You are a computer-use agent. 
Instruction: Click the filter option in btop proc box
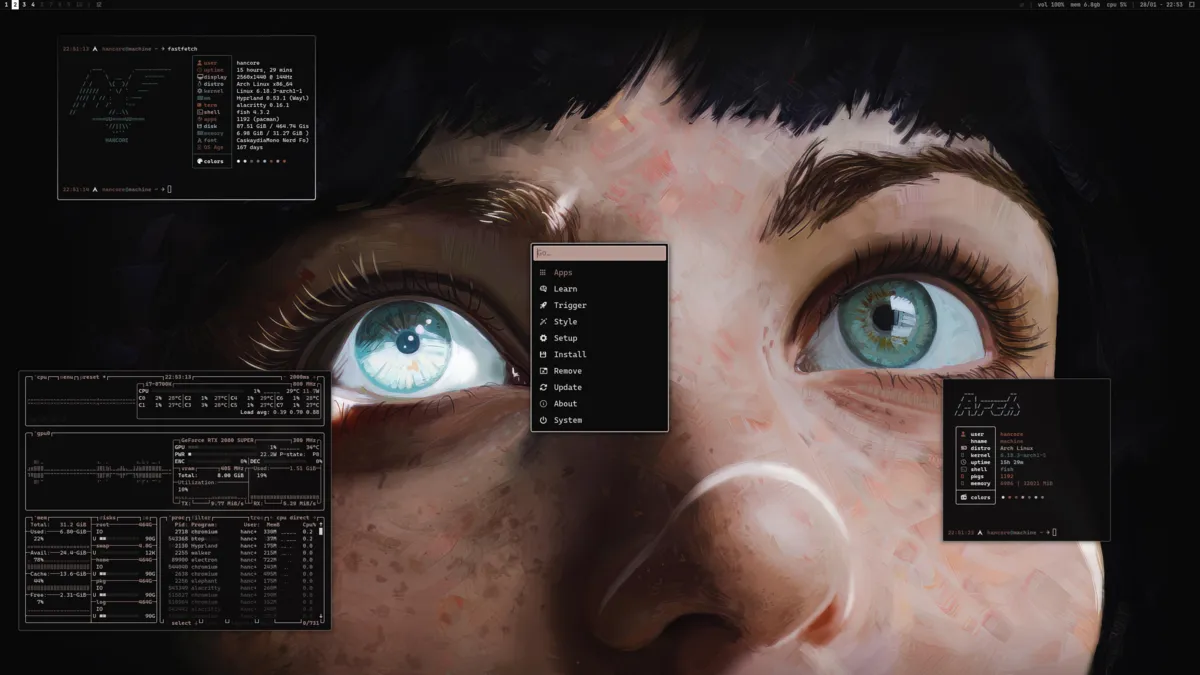pyautogui.click(x=201, y=518)
